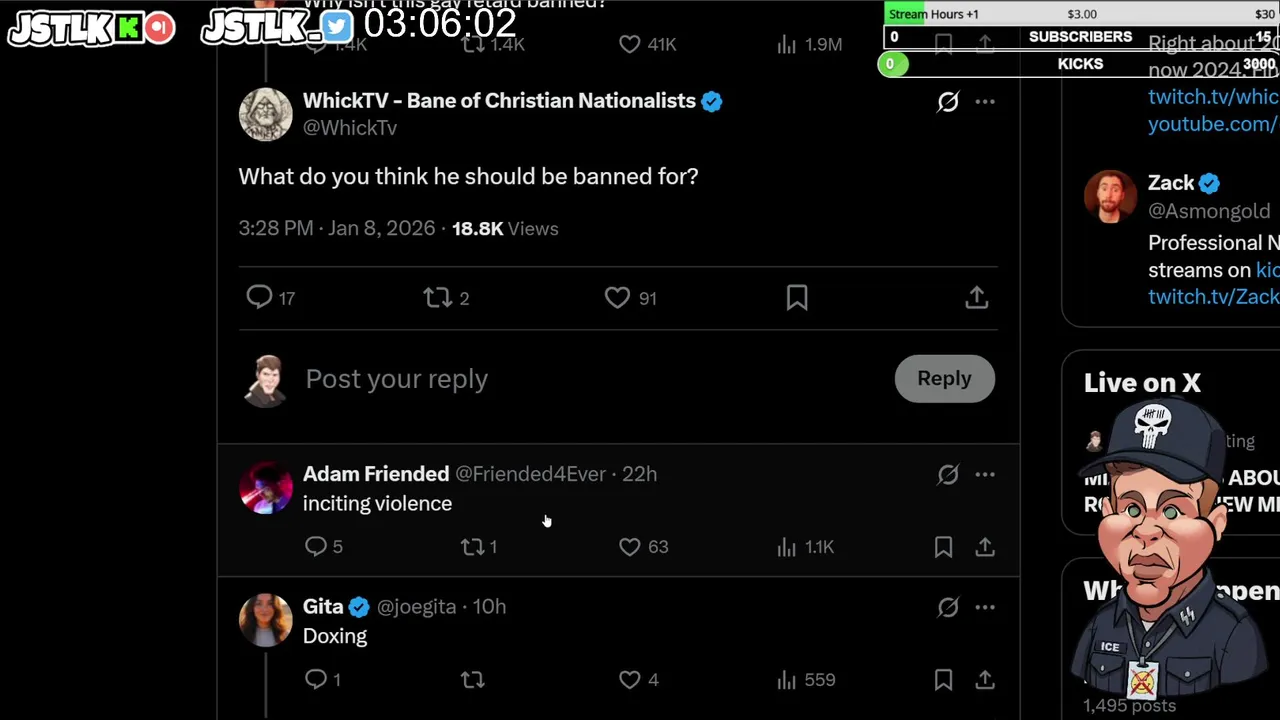Open Adam Friended's profile avatar
This screenshot has height=720, width=1280.
click(265, 488)
